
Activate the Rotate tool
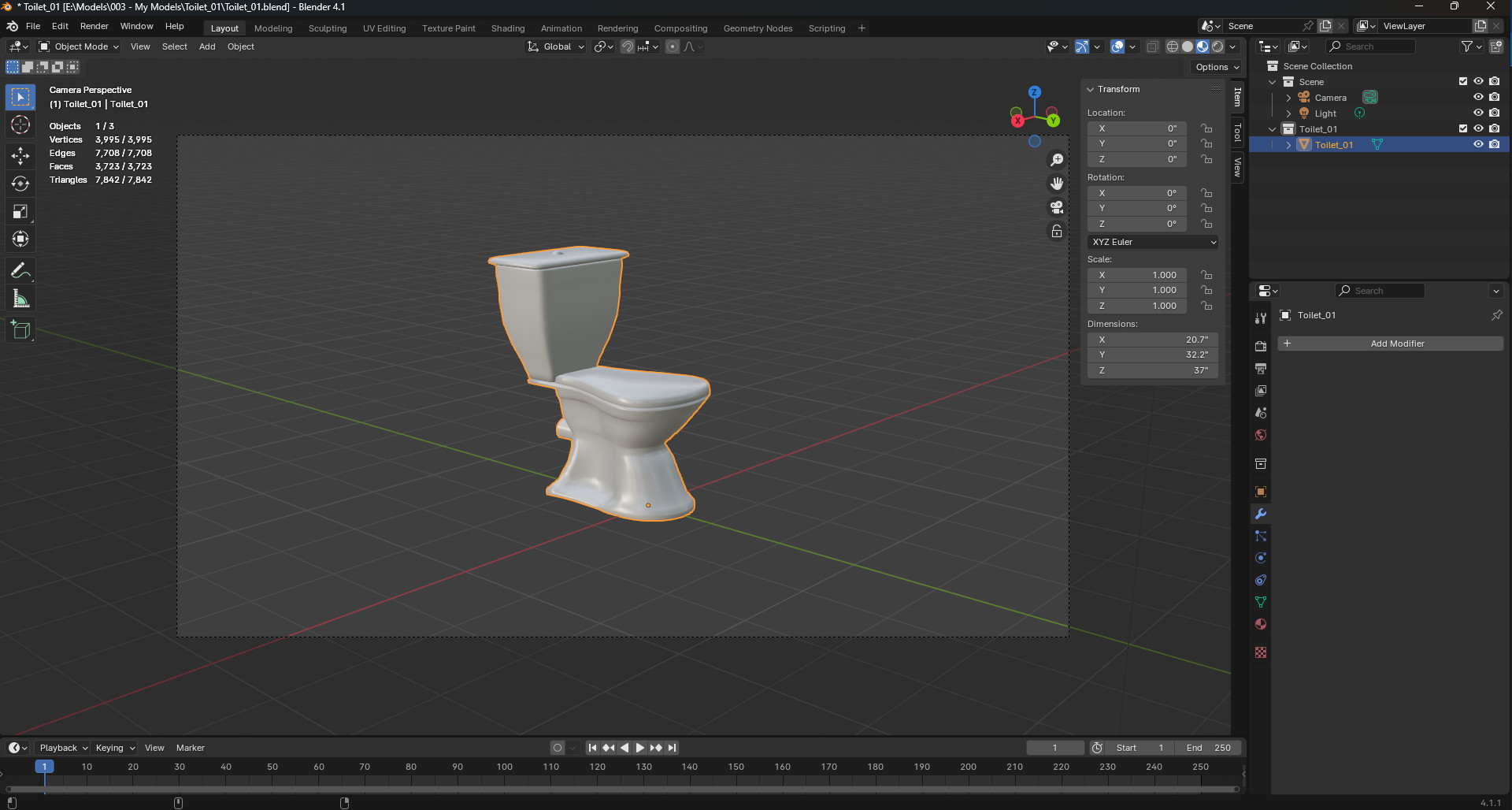click(20, 184)
